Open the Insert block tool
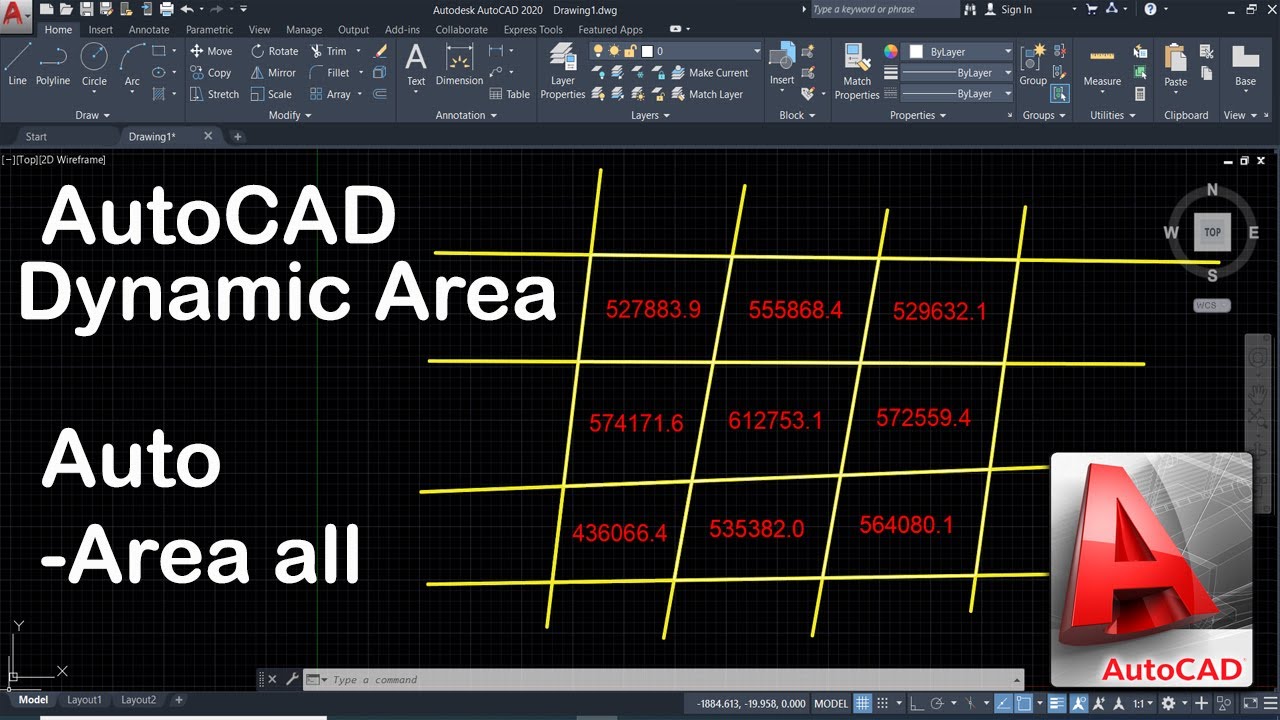Screen dimensions: 1280x720 click(x=782, y=65)
